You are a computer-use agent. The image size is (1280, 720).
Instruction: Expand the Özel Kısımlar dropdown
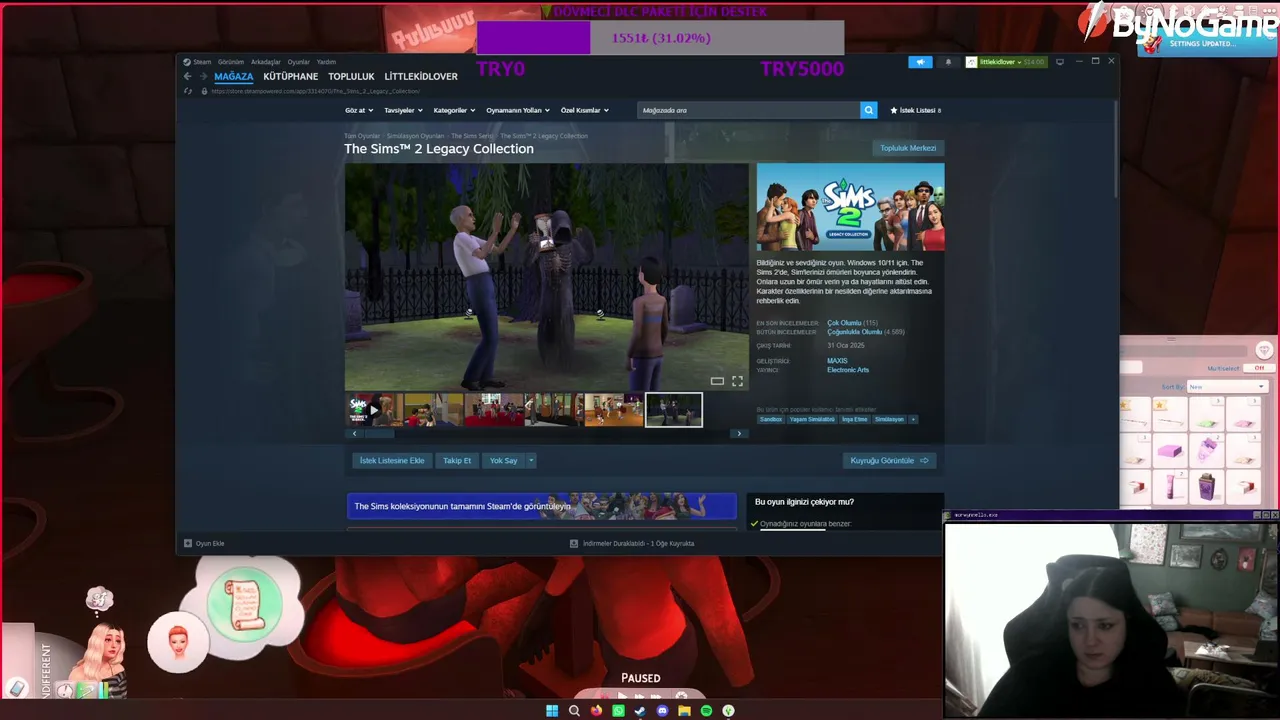coord(584,110)
